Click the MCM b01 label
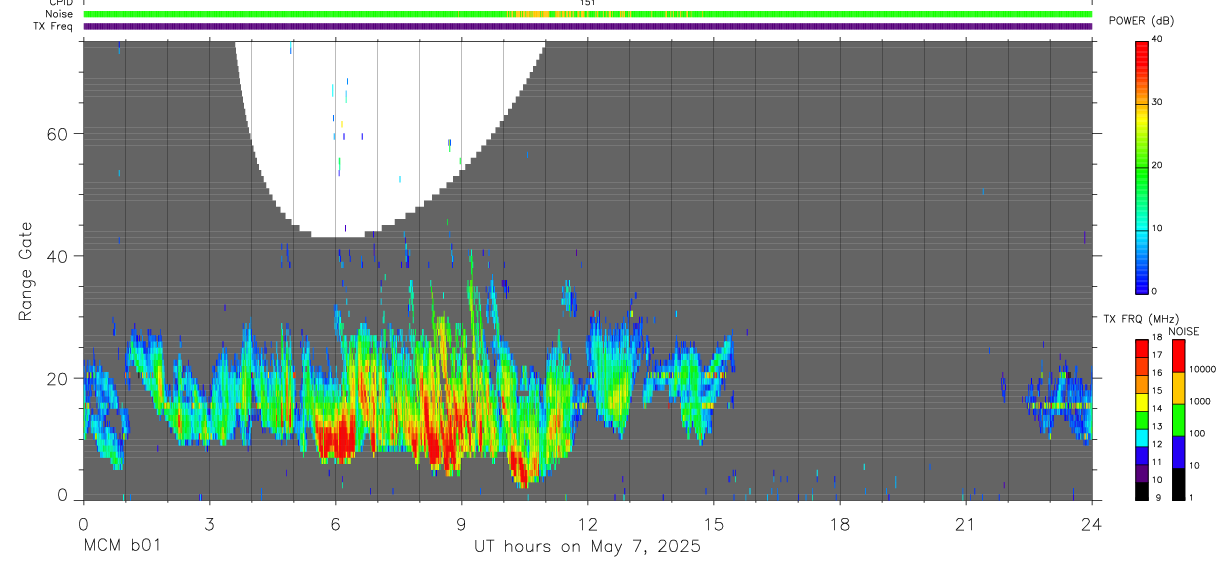 pos(121,546)
